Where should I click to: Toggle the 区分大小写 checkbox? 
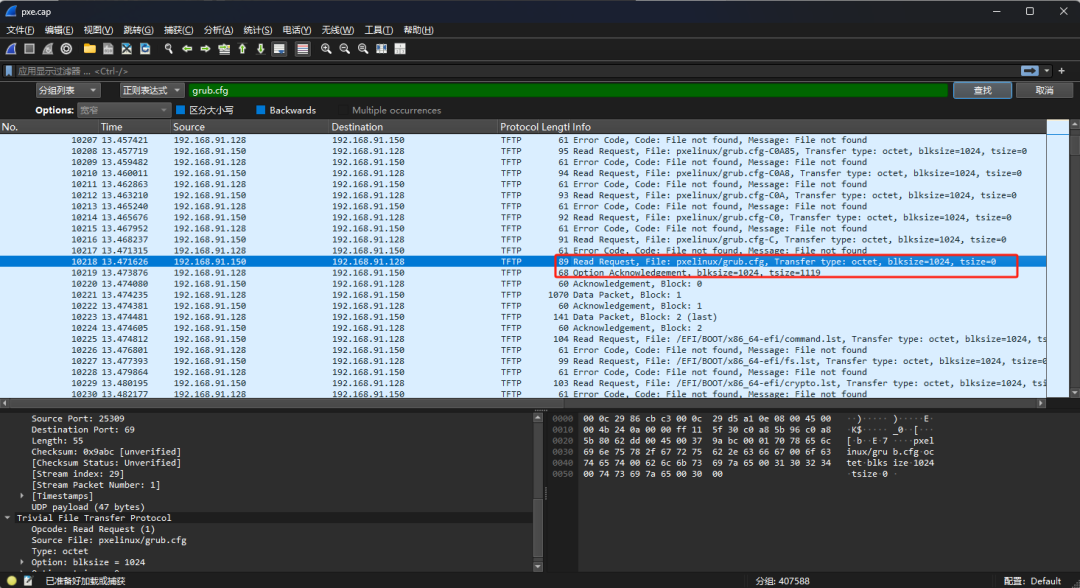(181, 110)
